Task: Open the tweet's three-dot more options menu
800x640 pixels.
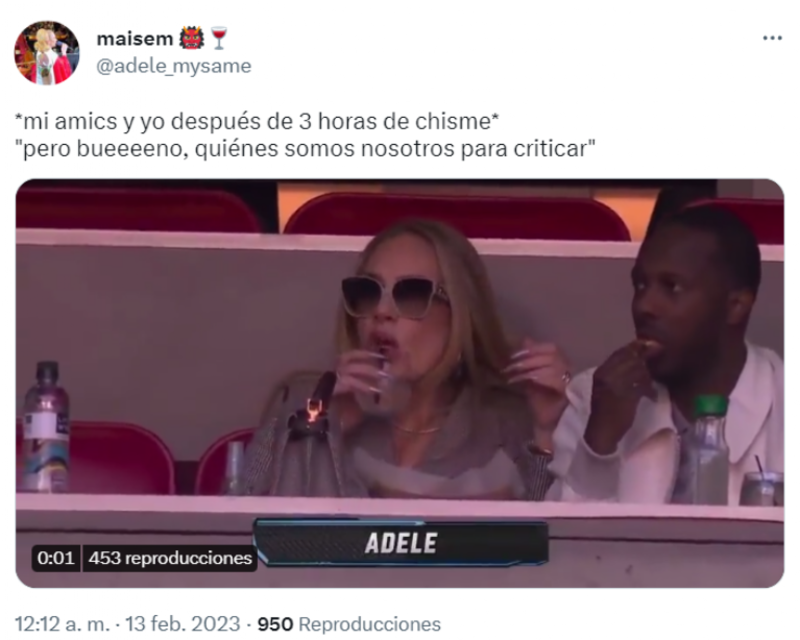Action: pos(772,38)
